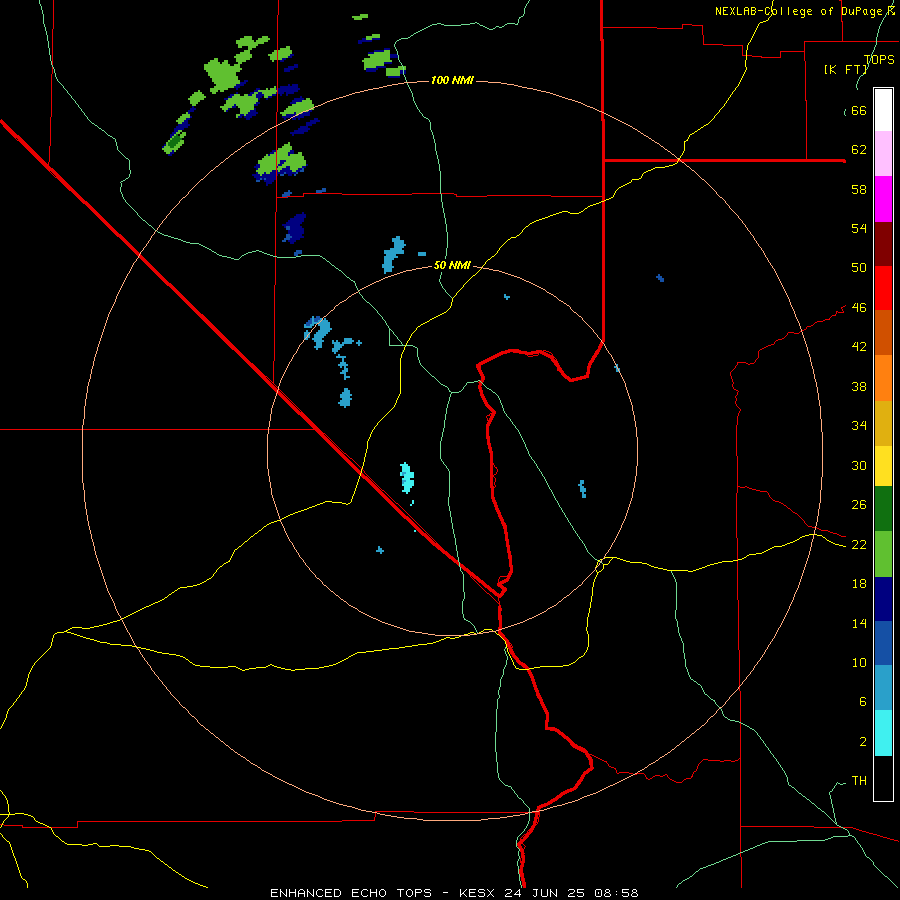The image size is (900, 900).
Task: Click the white swatch in the tops legend
Action: 883,110
